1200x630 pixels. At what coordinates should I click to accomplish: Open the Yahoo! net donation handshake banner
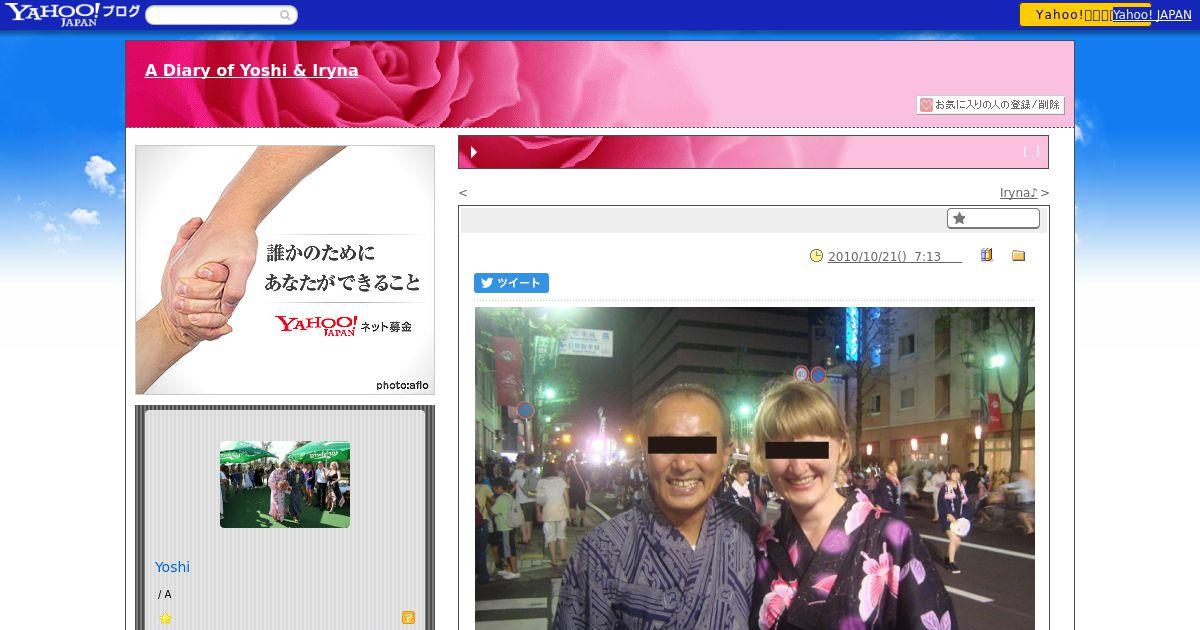pos(285,270)
